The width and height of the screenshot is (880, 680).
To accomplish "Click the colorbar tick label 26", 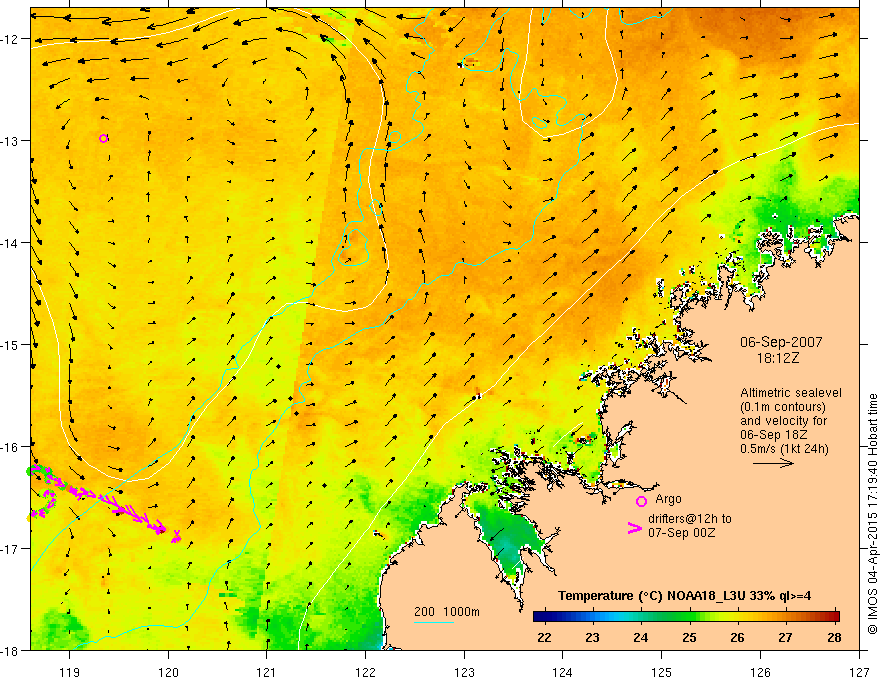I will (x=737, y=637).
